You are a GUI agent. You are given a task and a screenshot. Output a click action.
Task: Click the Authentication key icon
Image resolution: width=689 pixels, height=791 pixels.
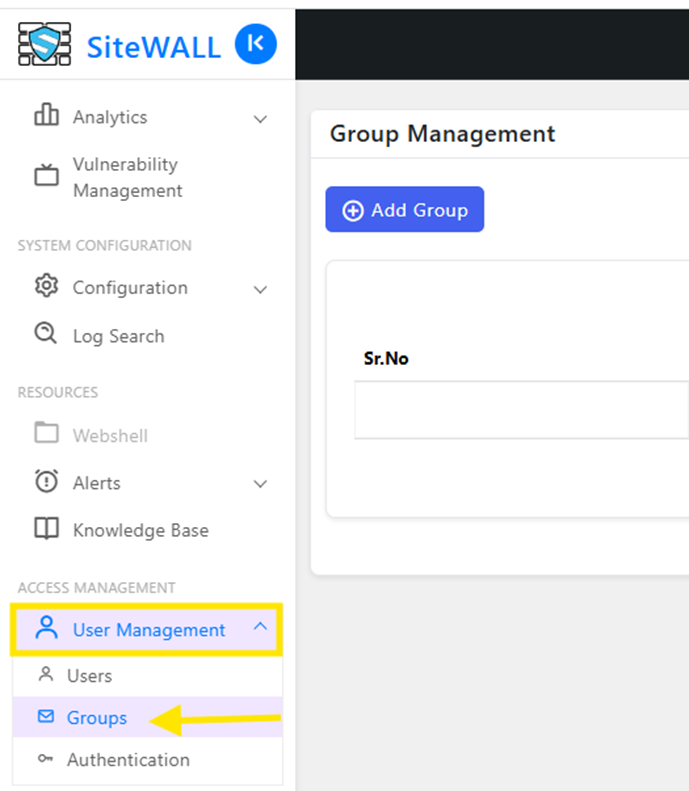click(45, 758)
